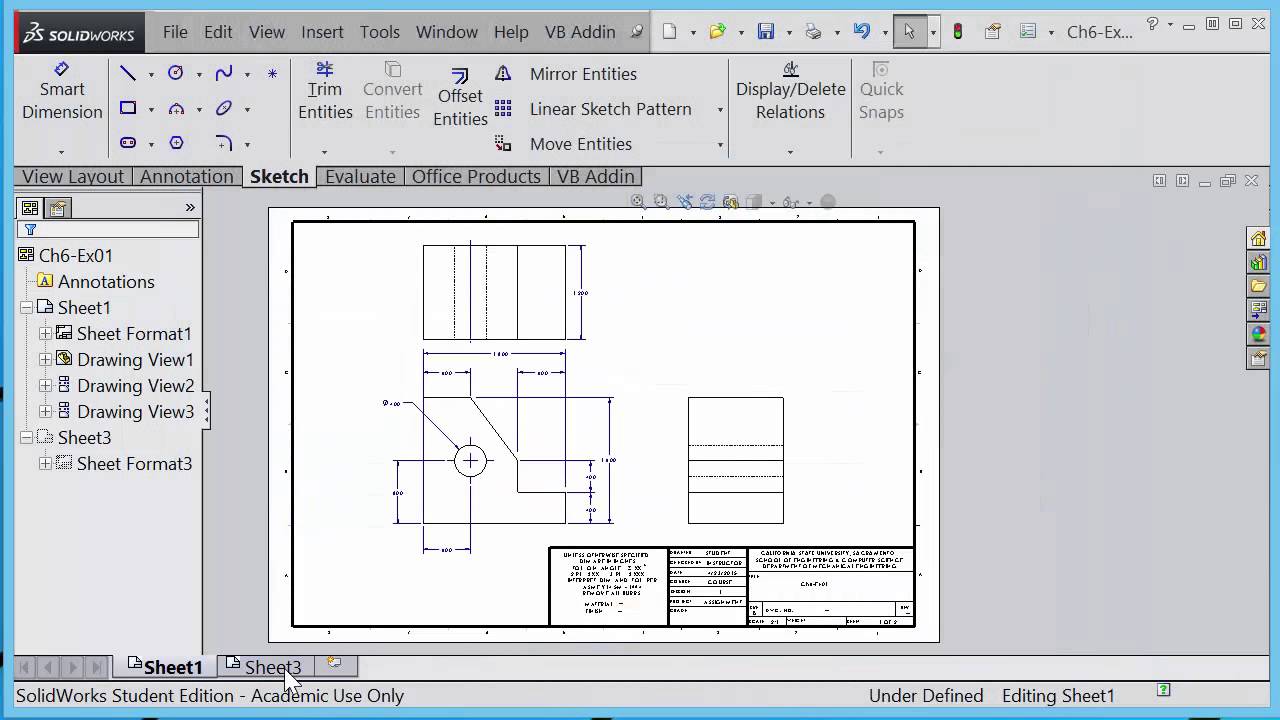Open the Linear Sketch Pattern dropdown arrow
The width and height of the screenshot is (1280, 720).
tap(720, 110)
